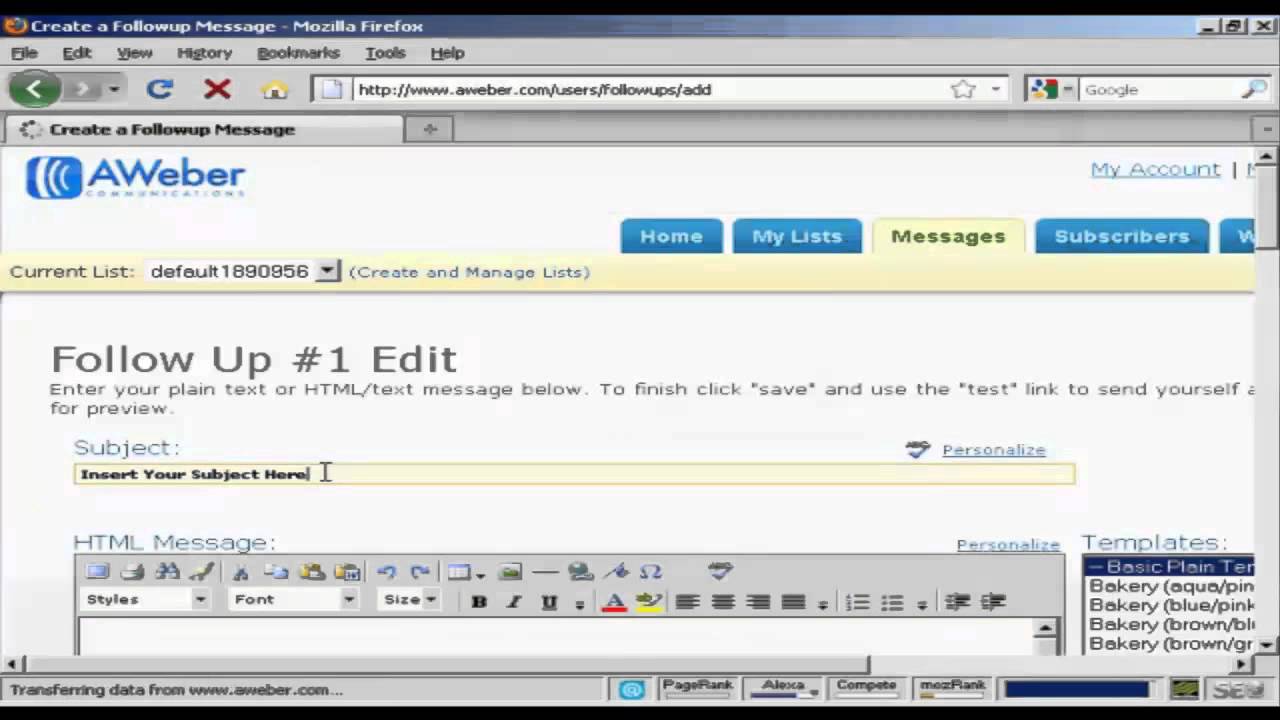Screen dimensions: 1280x720
Task: Undo the last edit
Action: (x=386, y=572)
